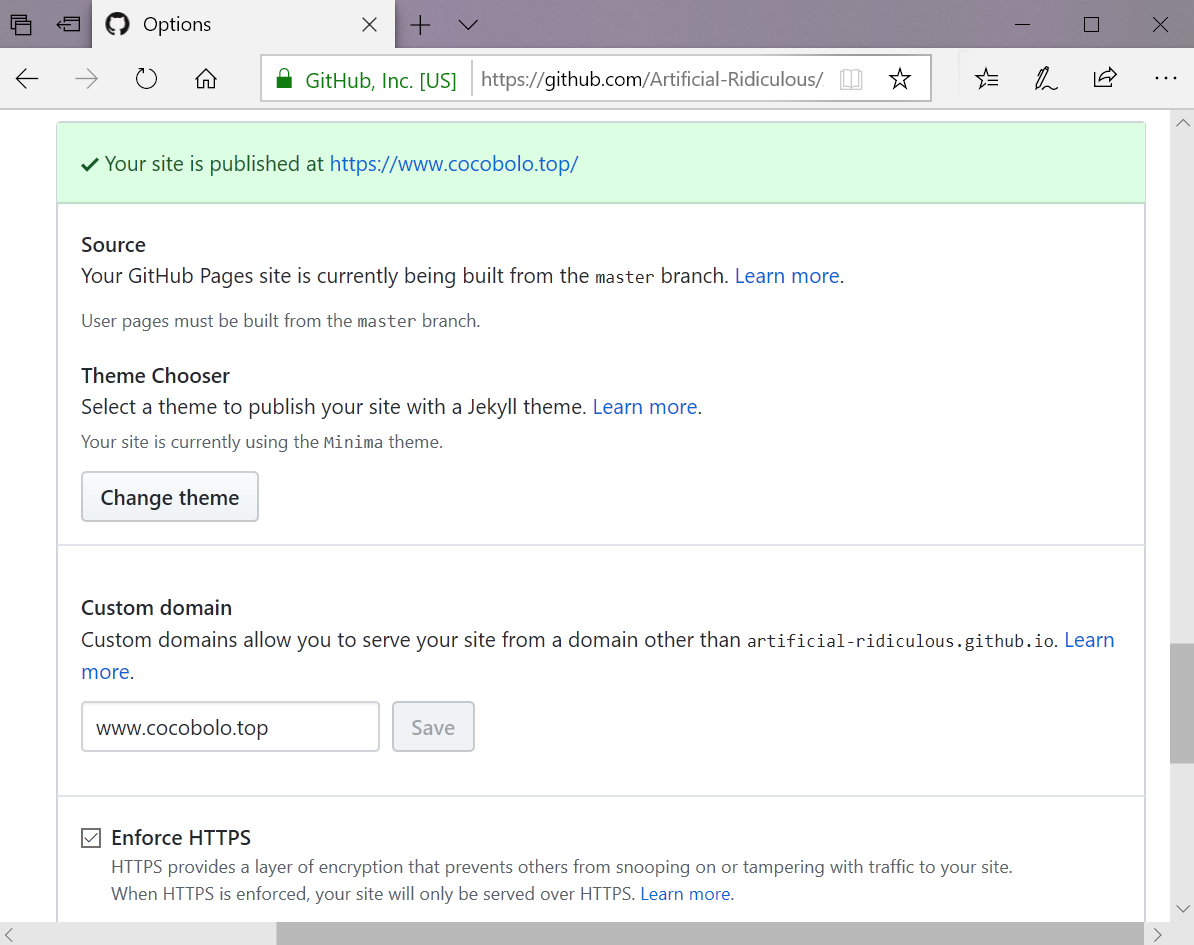
Task: Expand tab previews chevron
Action: coord(468,25)
